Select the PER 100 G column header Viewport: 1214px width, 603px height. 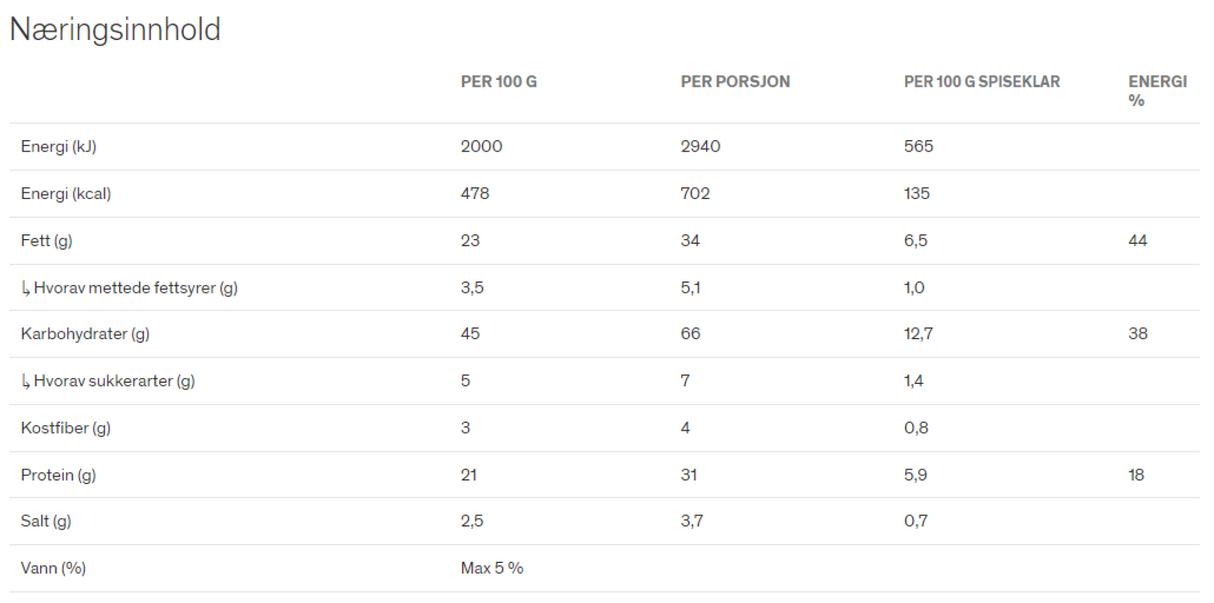coord(498,82)
